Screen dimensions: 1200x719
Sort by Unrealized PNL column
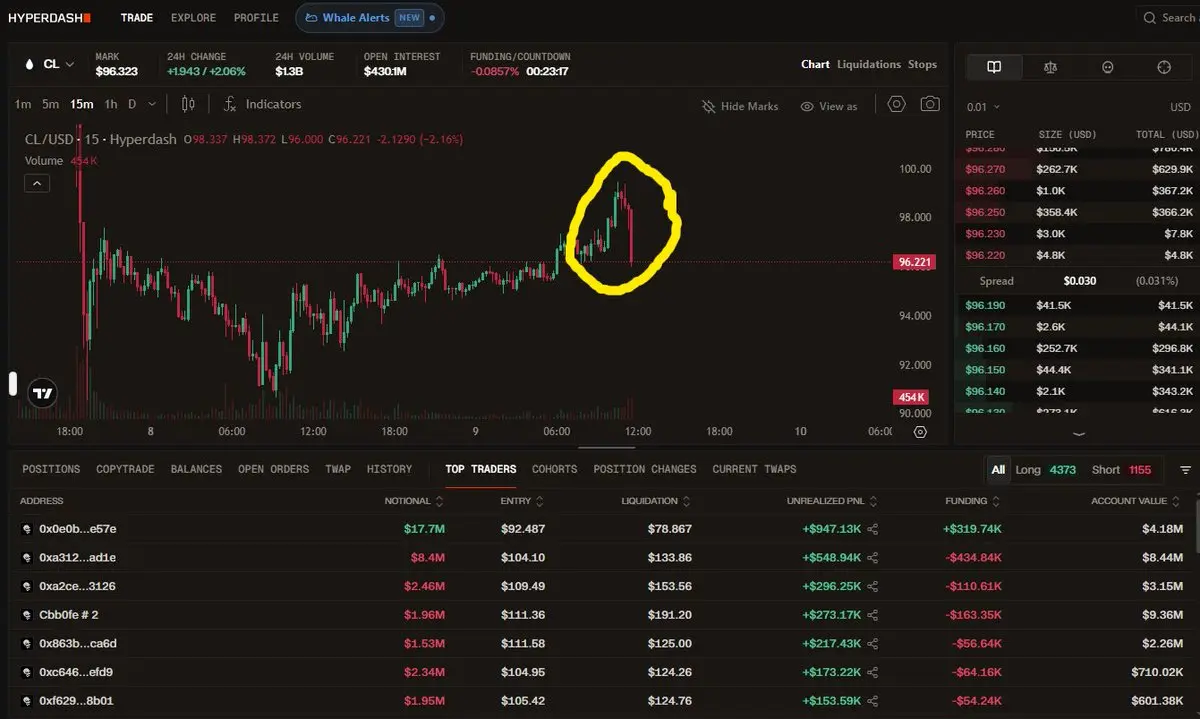(x=832, y=501)
